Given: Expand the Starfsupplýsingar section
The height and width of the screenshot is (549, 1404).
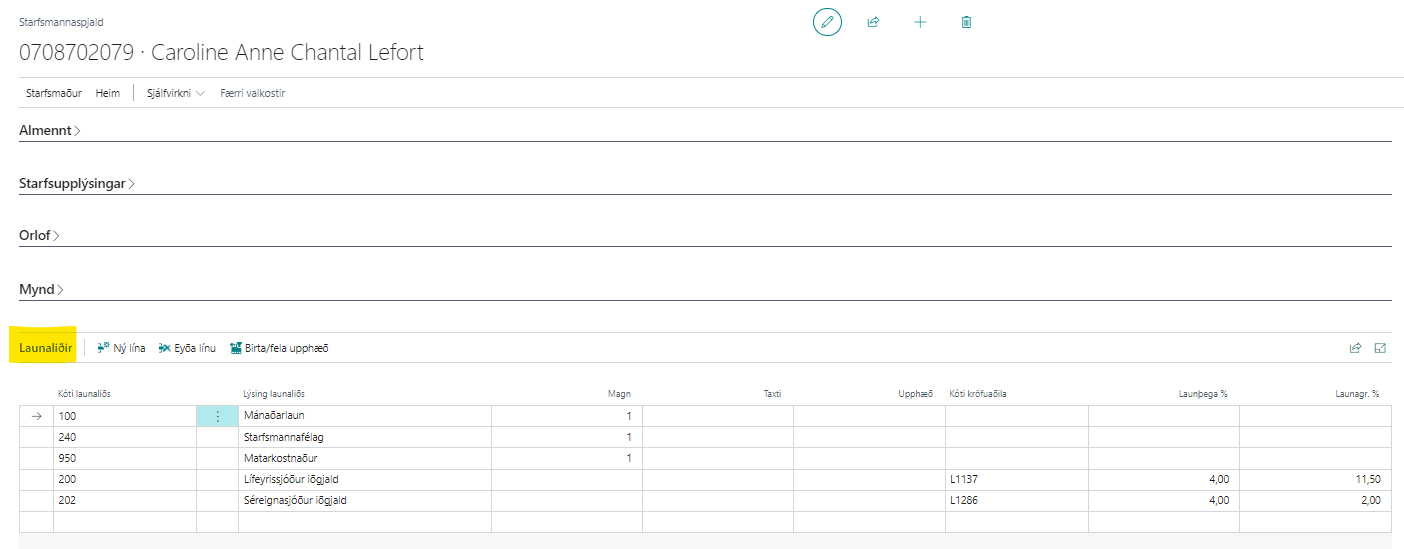Looking at the screenshot, I should (77, 184).
